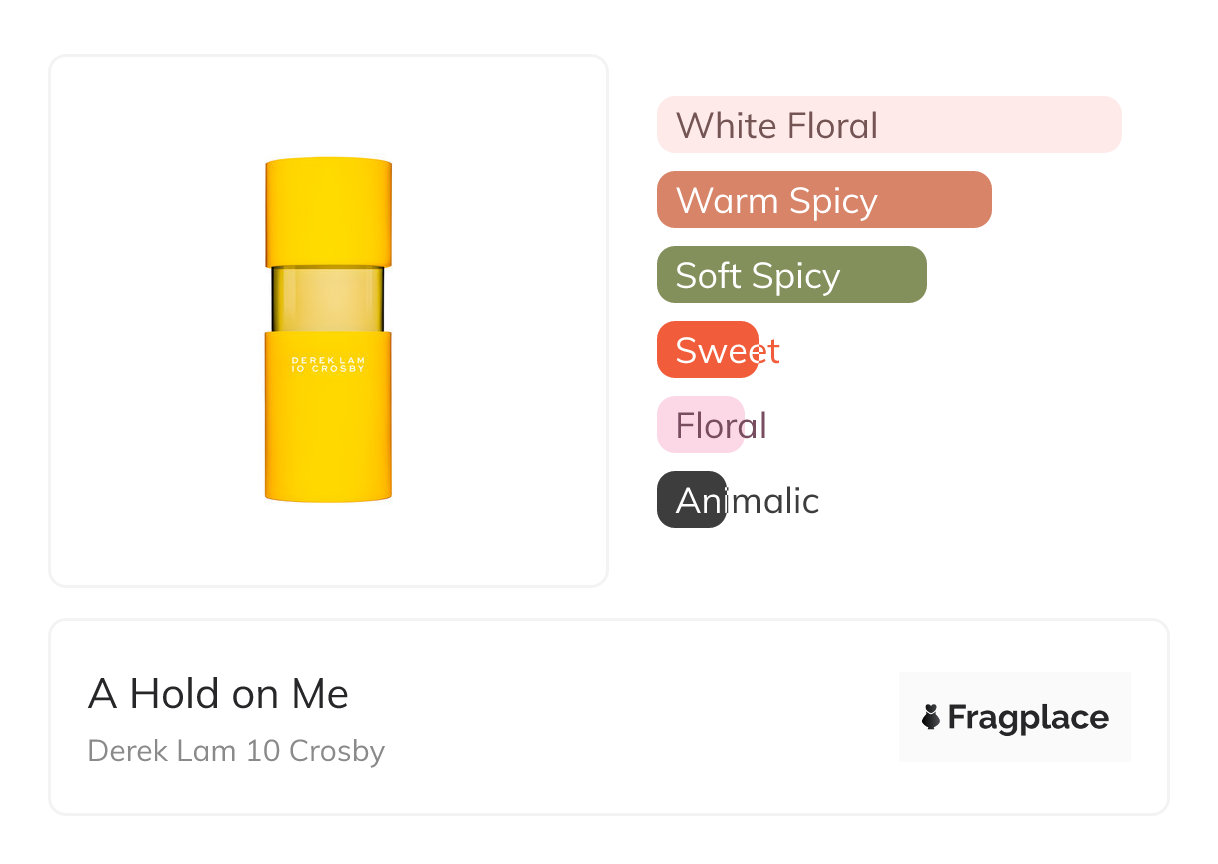This screenshot has width=1218, height=864.
Task: Click the 'Floral' word in the White Floral bar
Action: [x=832, y=126]
